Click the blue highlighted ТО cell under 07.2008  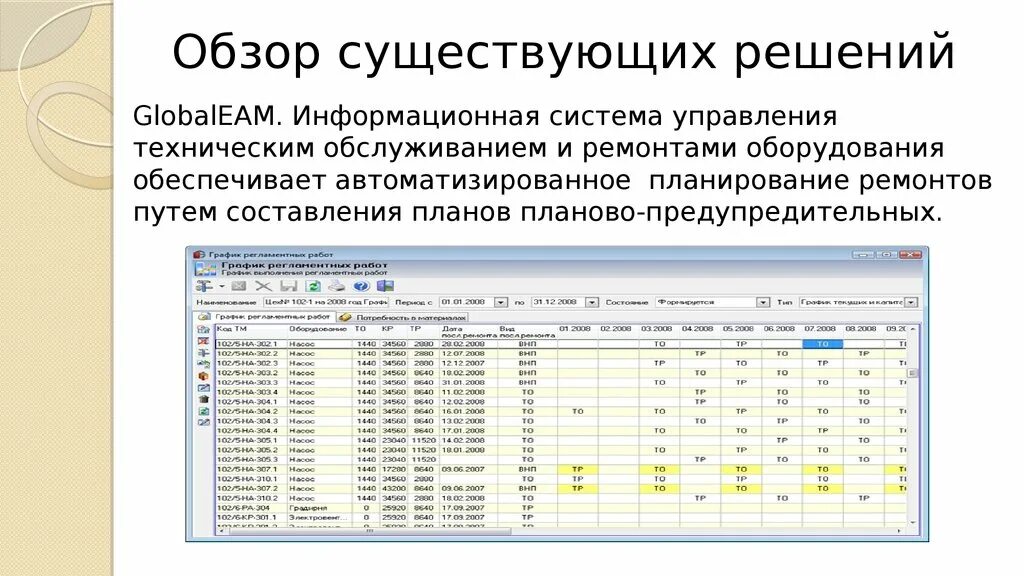pos(822,344)
